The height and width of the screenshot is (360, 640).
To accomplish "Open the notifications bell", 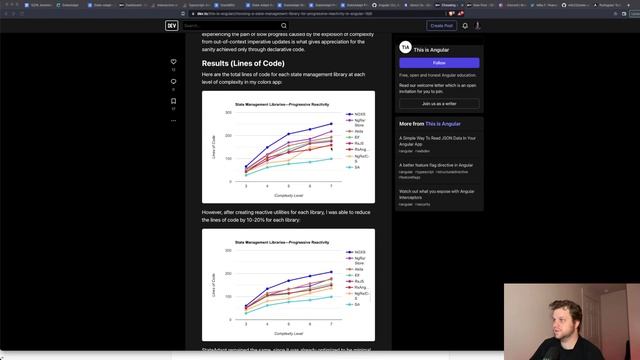I will click(465, 26).
